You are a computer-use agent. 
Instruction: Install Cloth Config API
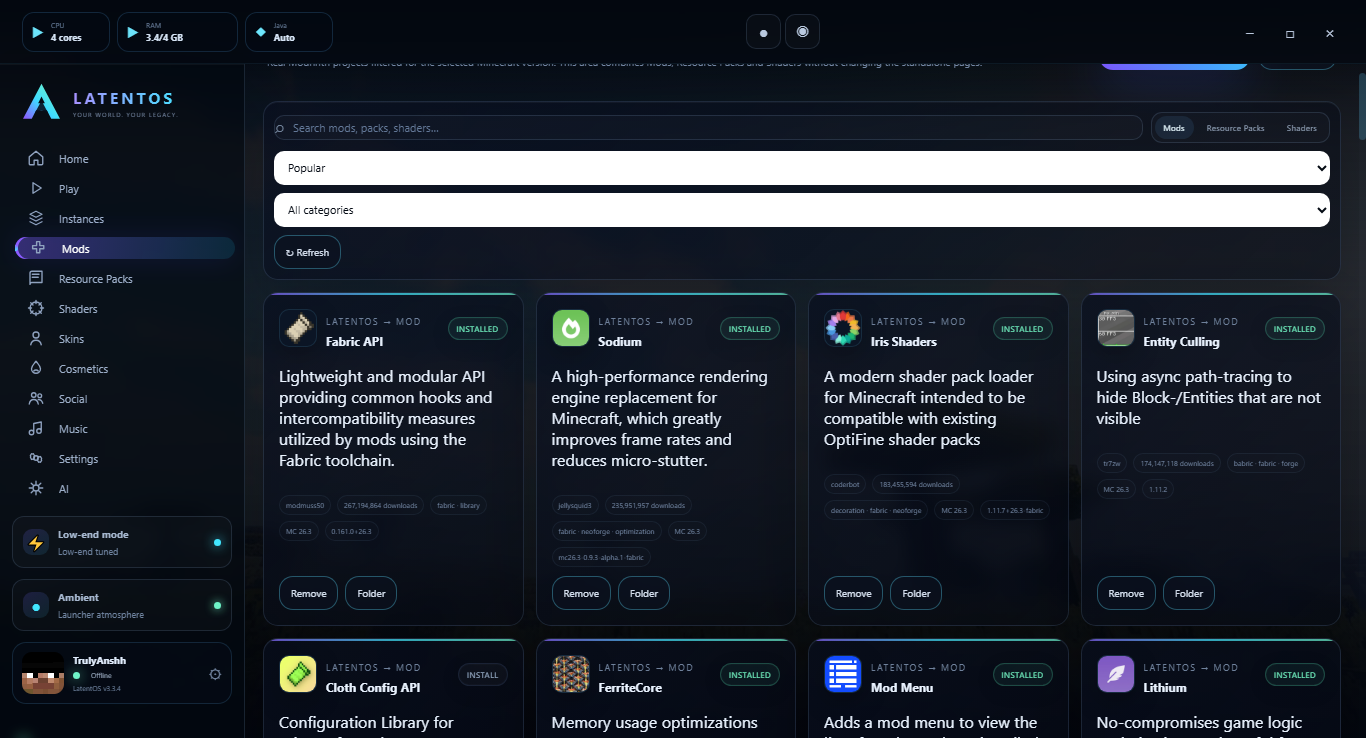tap(482, 675)
